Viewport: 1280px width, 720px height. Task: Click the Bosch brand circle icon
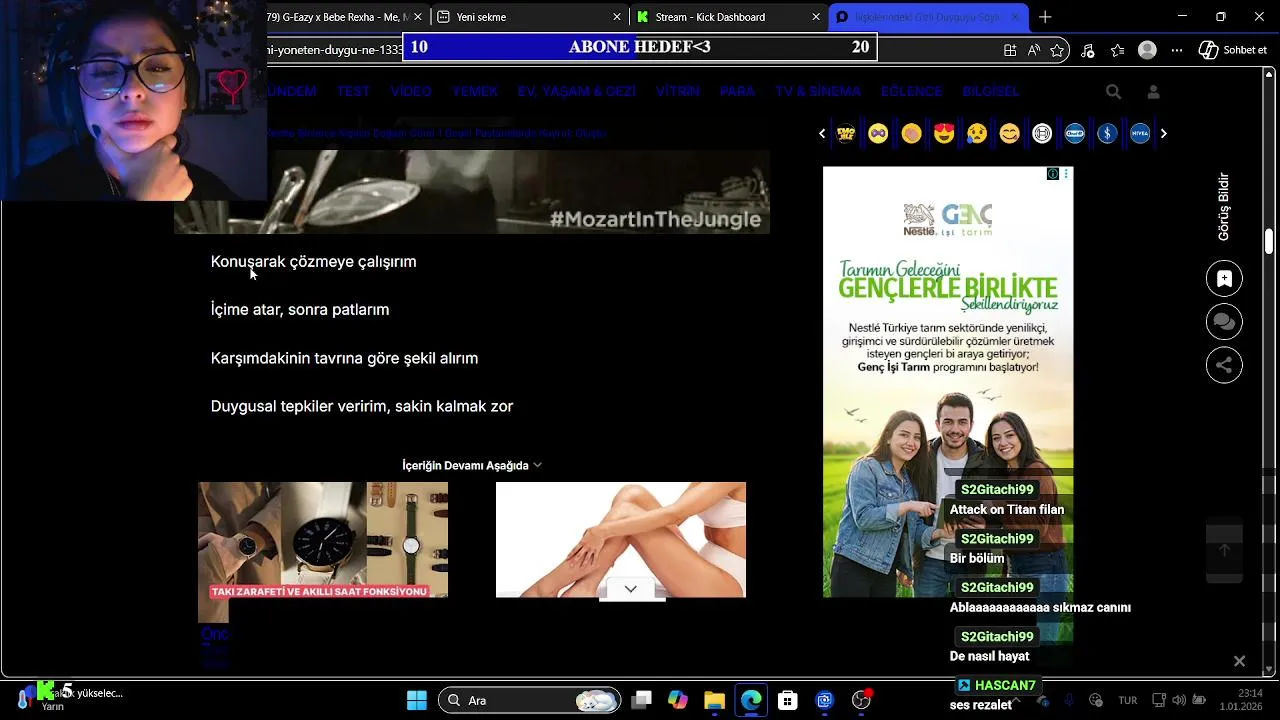[x=1042, y=133]
